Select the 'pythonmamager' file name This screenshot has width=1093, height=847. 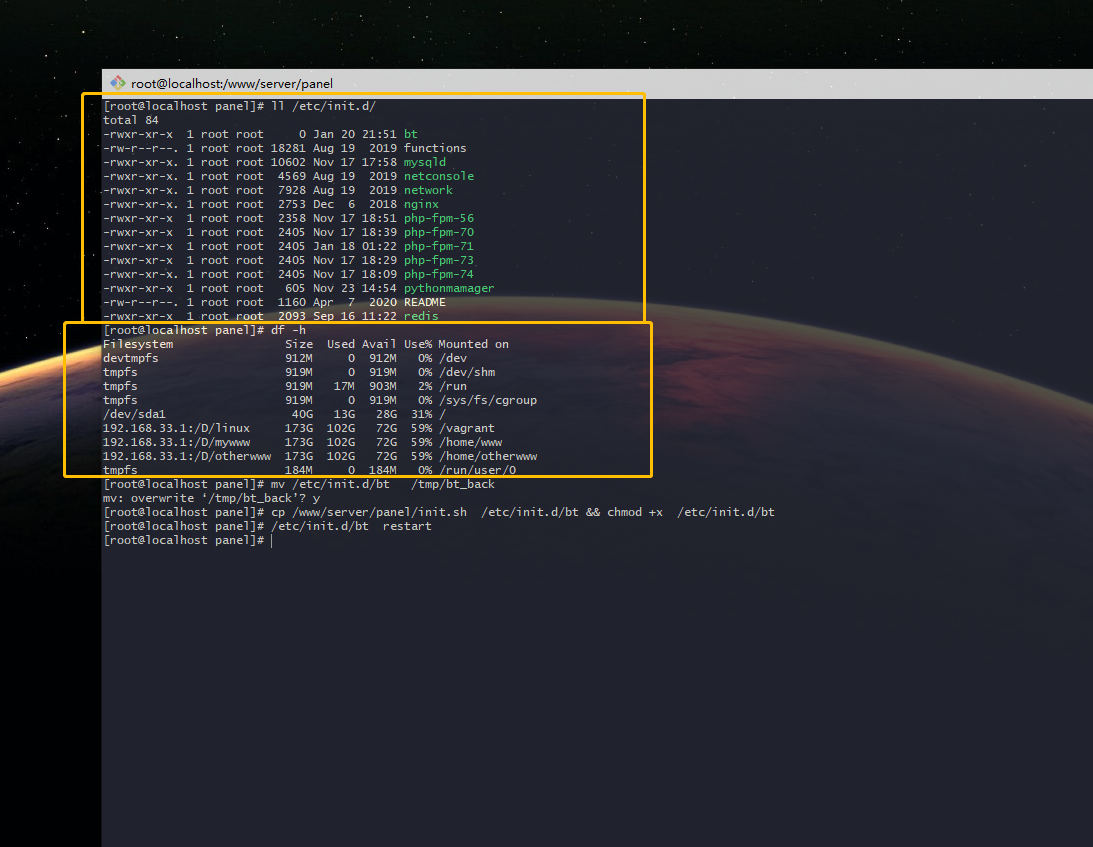(x=449, y=288)
